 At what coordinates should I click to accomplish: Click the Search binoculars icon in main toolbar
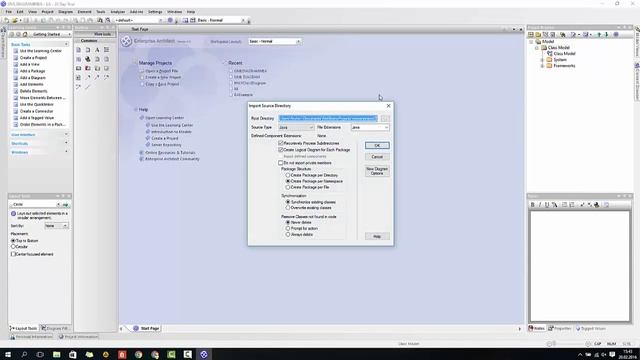[100, 20]
